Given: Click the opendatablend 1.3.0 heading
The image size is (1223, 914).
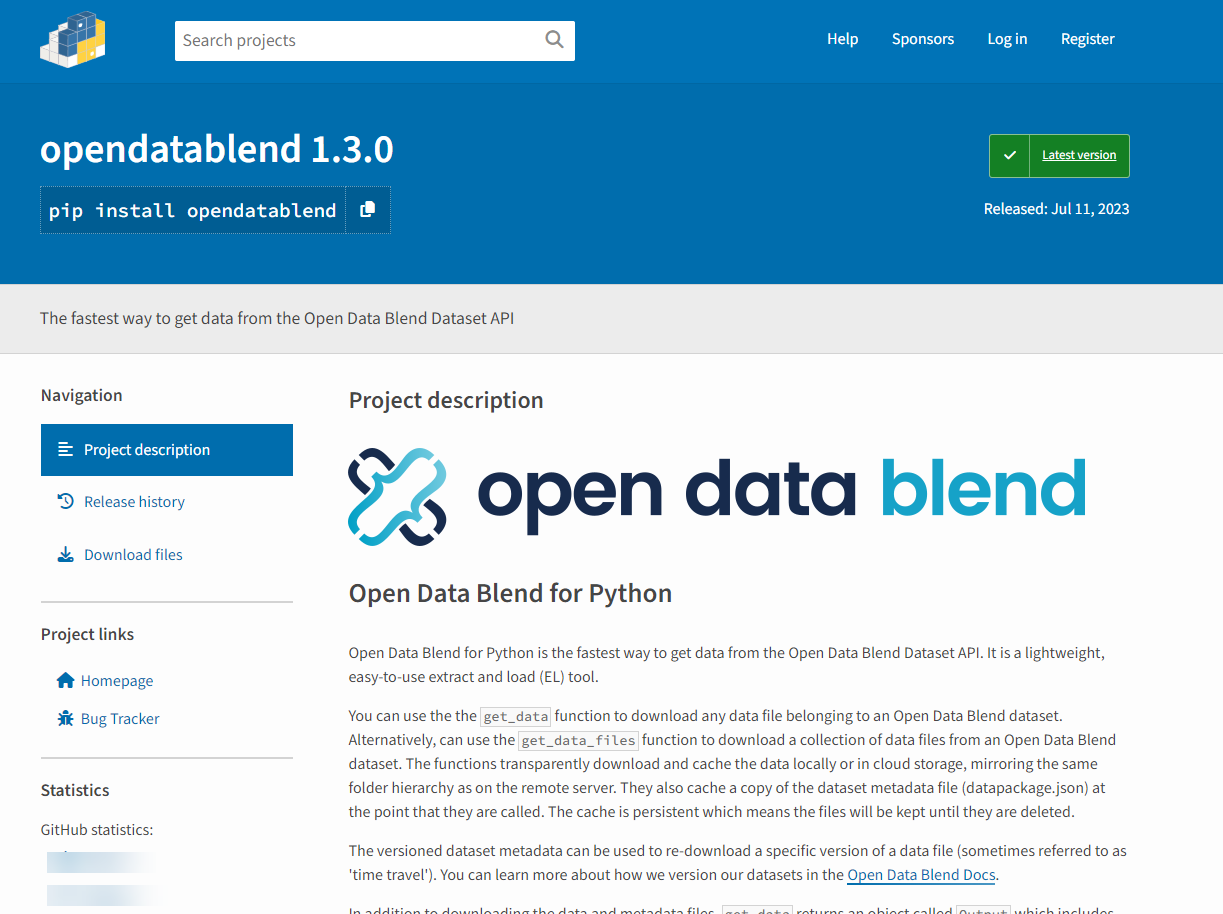Looking at the screenshot, I should (x=217, y=150).
